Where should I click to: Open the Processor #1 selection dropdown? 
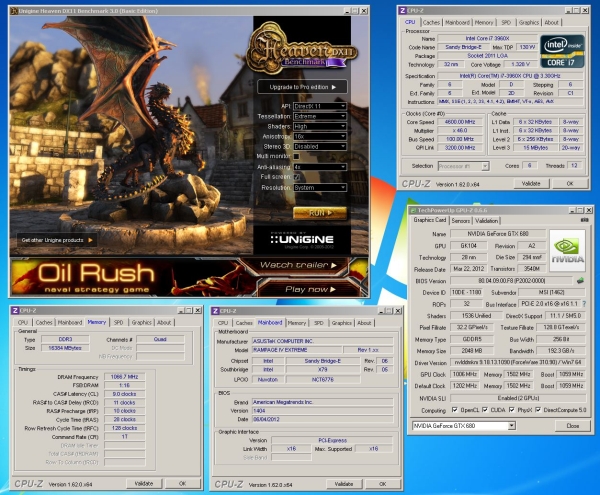463,166
